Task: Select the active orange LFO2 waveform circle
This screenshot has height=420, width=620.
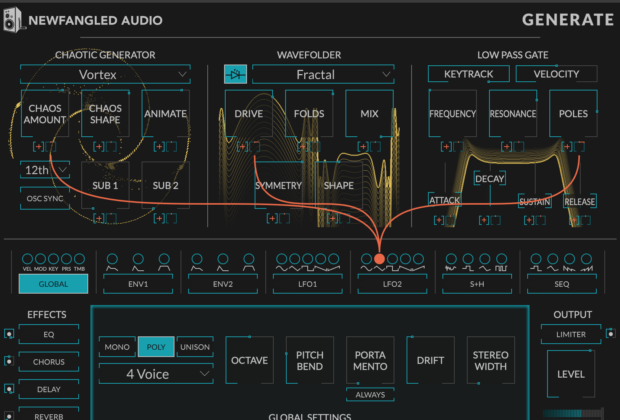Action: pos(381,259)
